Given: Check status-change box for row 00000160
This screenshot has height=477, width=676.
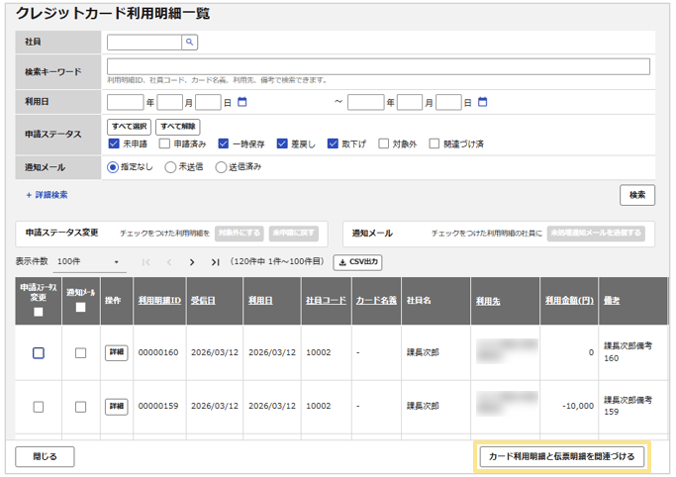Looking at the screenshot, I should click(x=38, y=353).
